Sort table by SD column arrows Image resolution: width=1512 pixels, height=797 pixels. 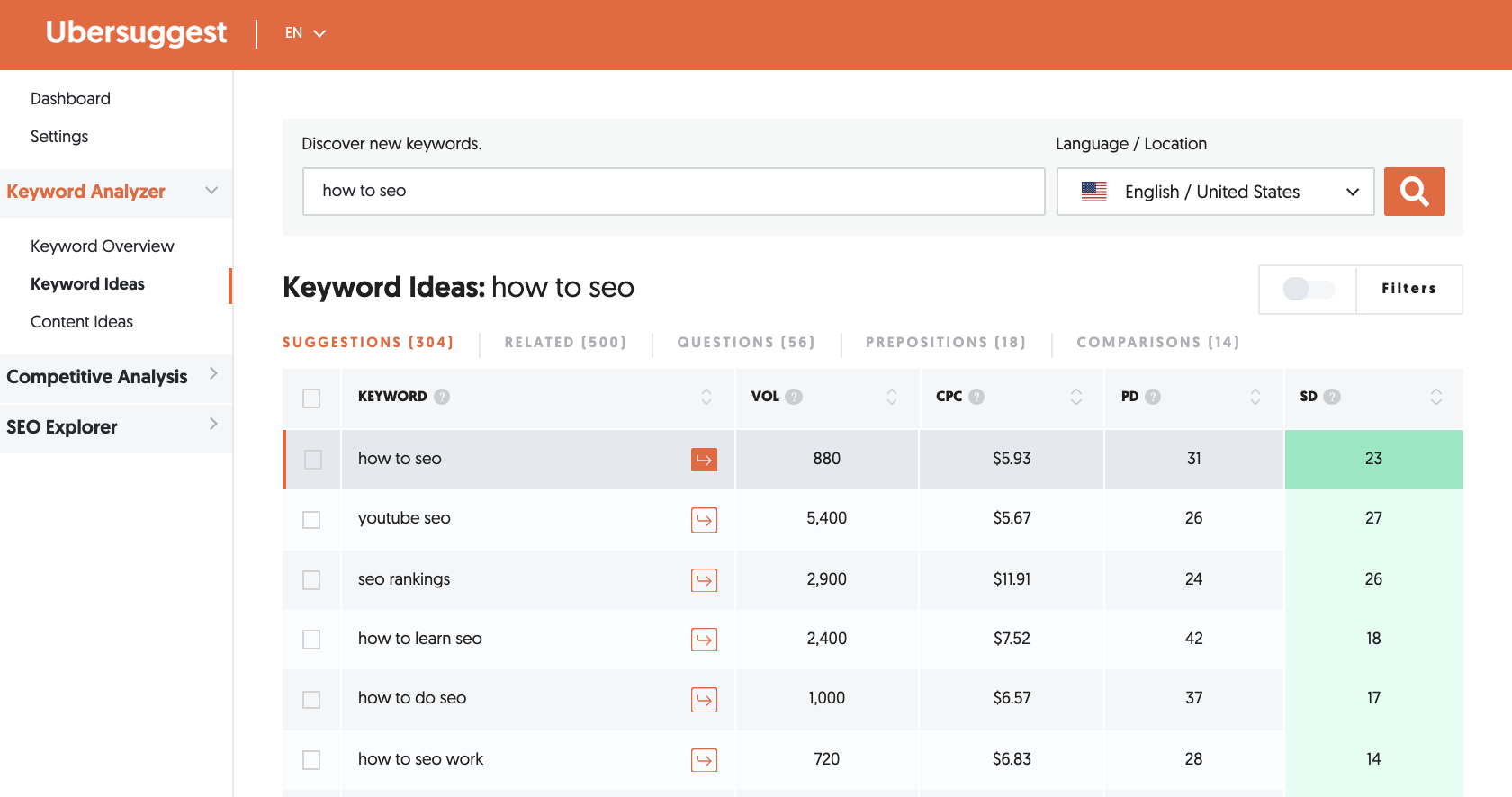click(x=1436, y=397)
